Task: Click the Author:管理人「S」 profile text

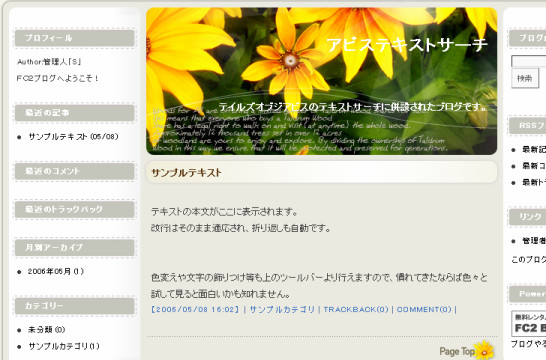Action: [x=49, y=62]
